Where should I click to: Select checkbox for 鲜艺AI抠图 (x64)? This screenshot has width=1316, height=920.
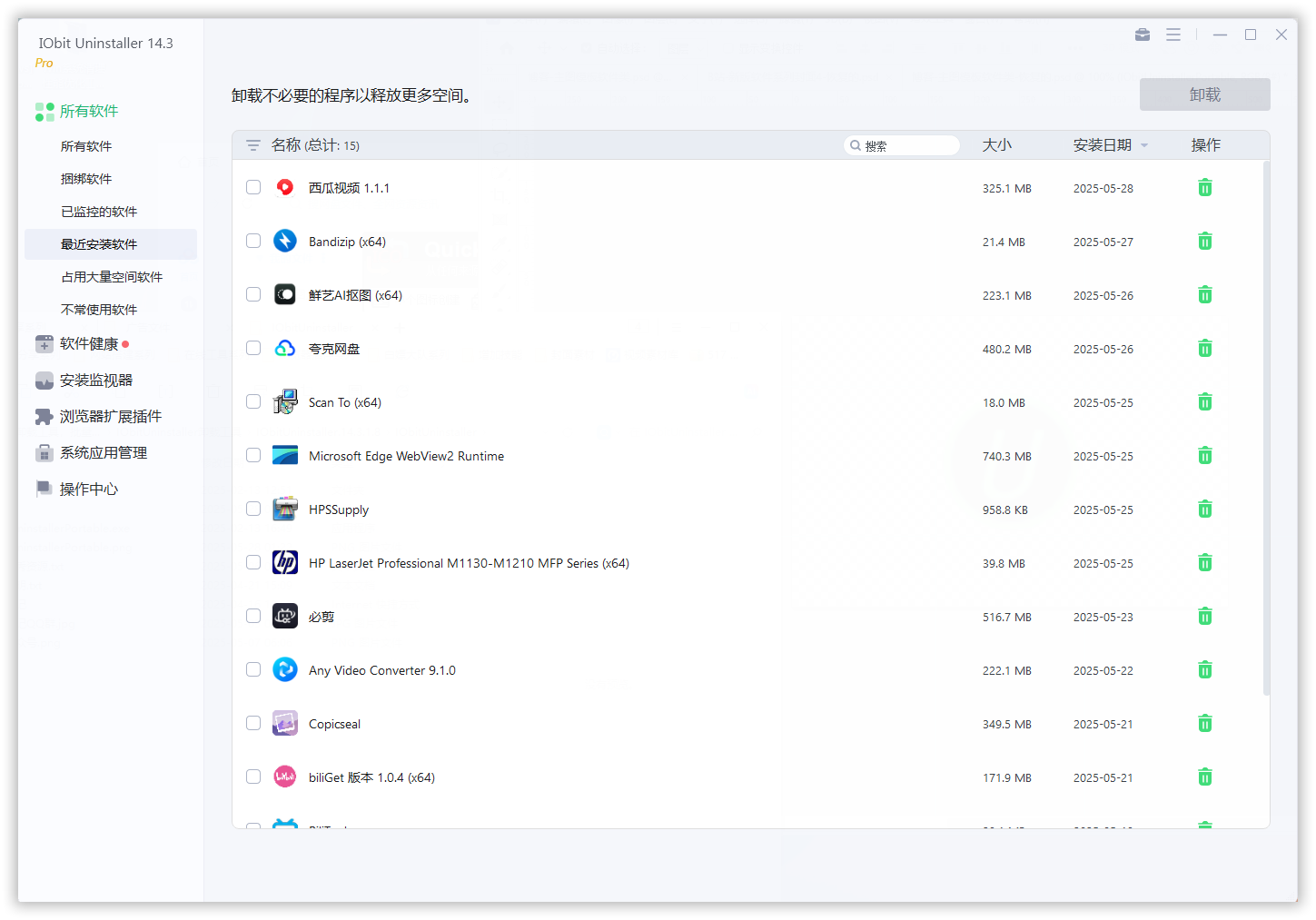click(253, 294)
